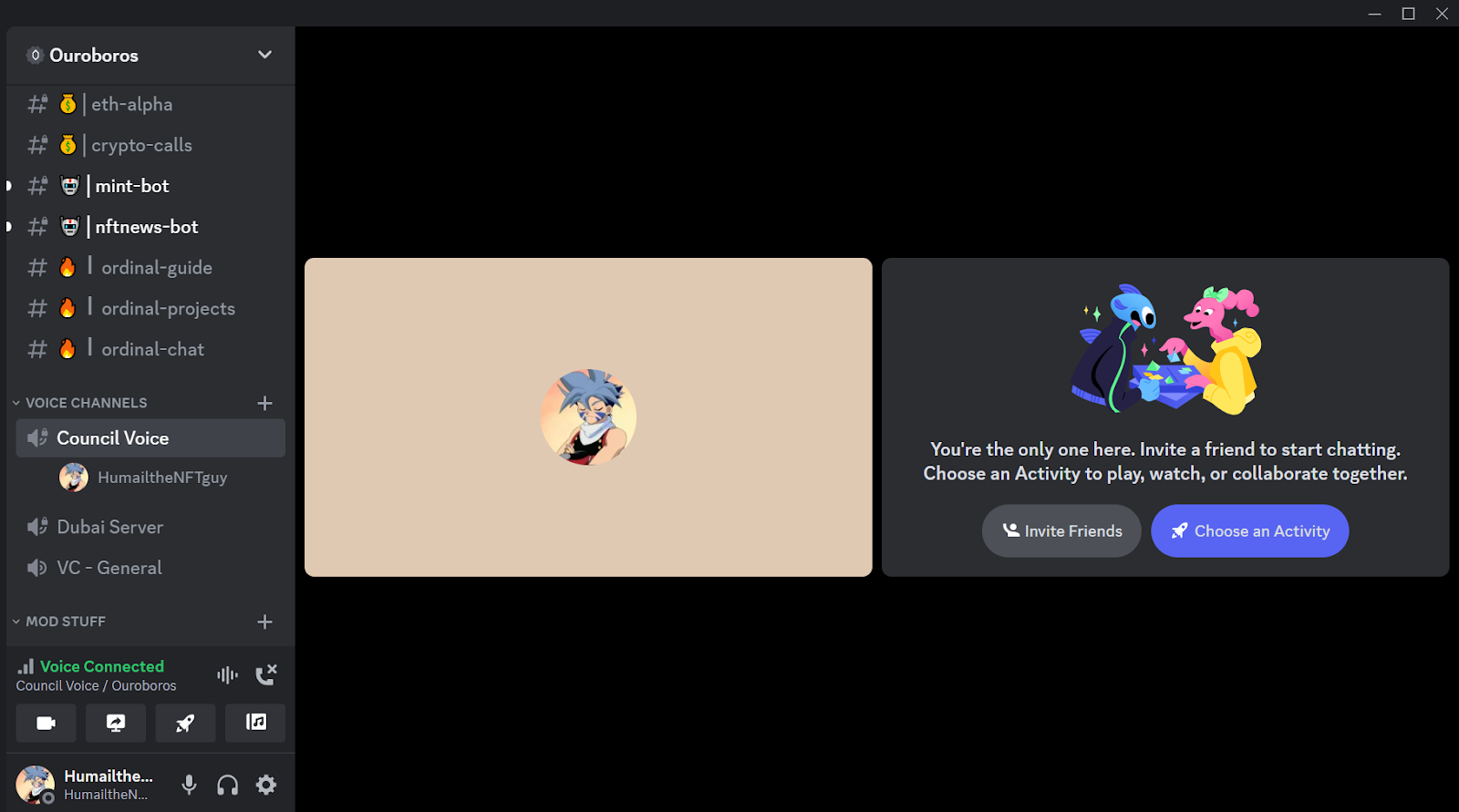Launch an activity with rocket icon
This screenshot has height=812, width=1459.
(185, 723)
